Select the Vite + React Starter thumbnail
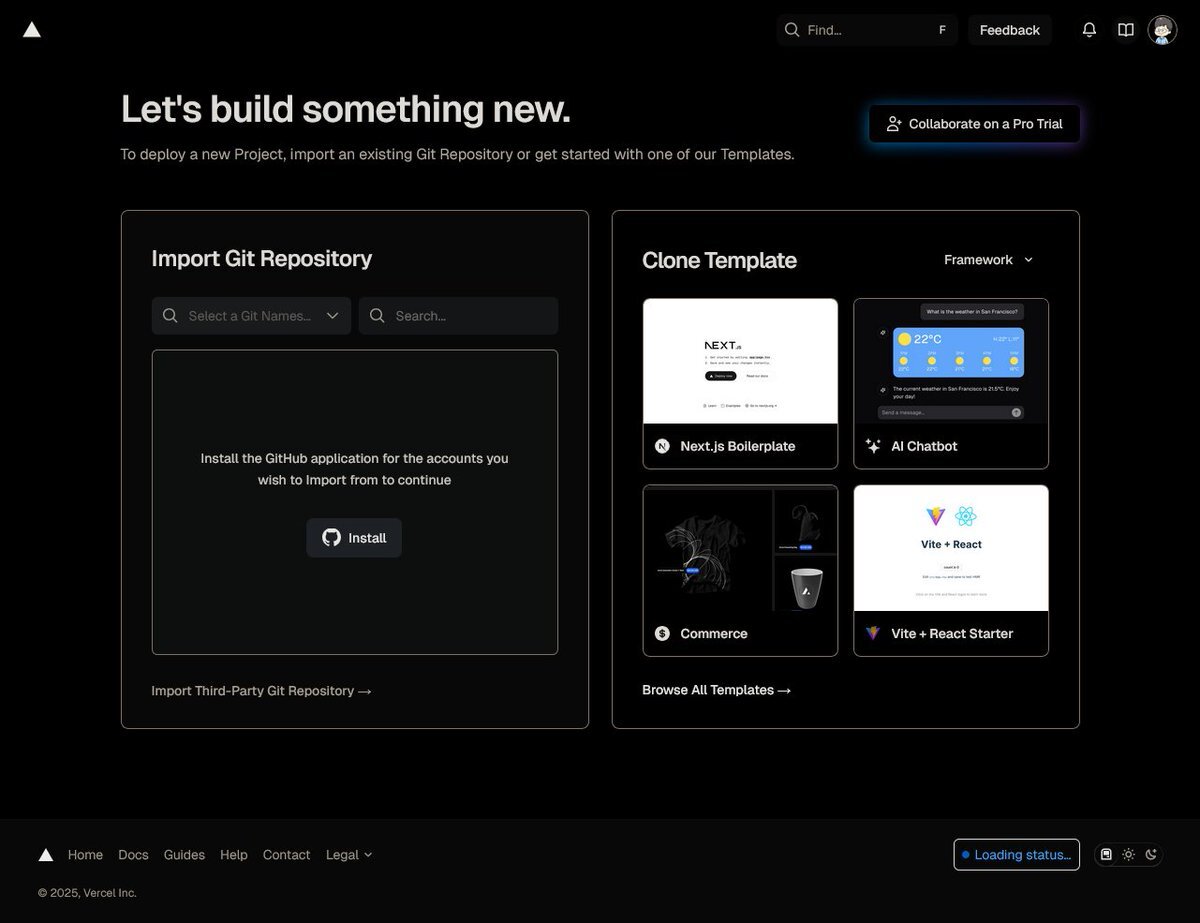1200x923 pixels. 951,548
